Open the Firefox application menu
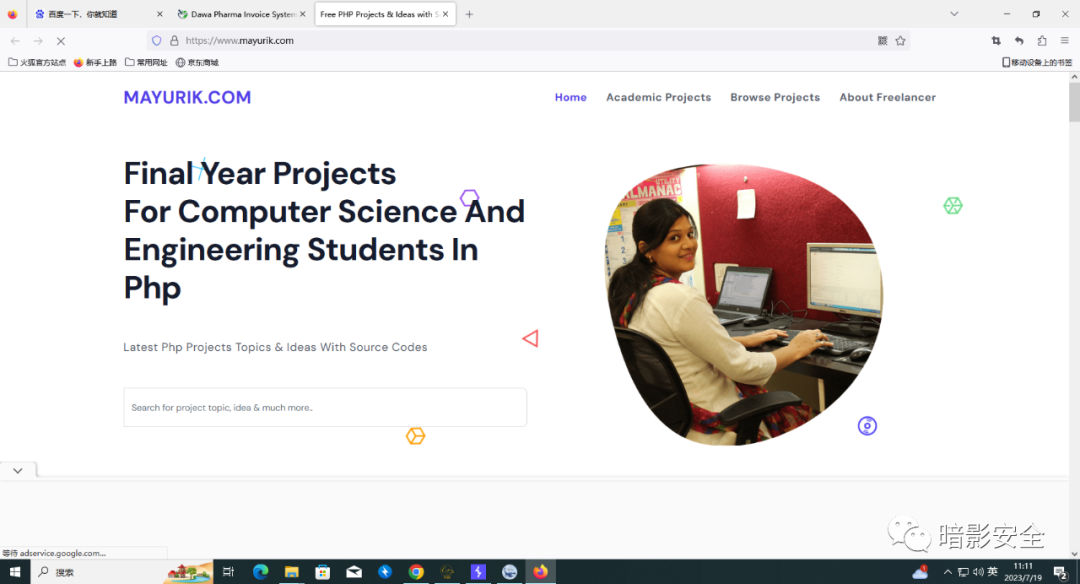1080x584 pixels. [1064, 41]
